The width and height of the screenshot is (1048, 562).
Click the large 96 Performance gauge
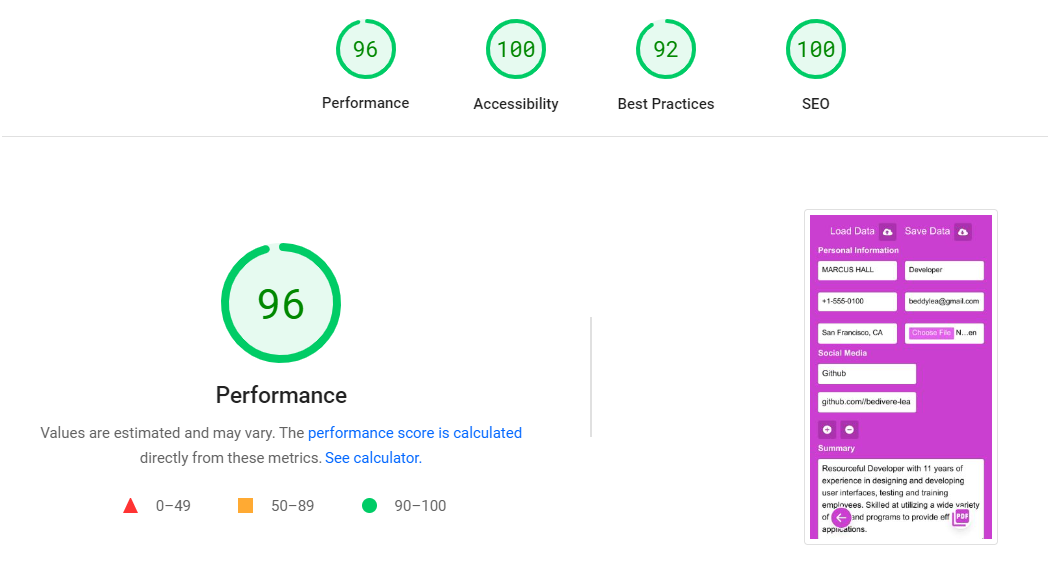click(x=281, y=303)
